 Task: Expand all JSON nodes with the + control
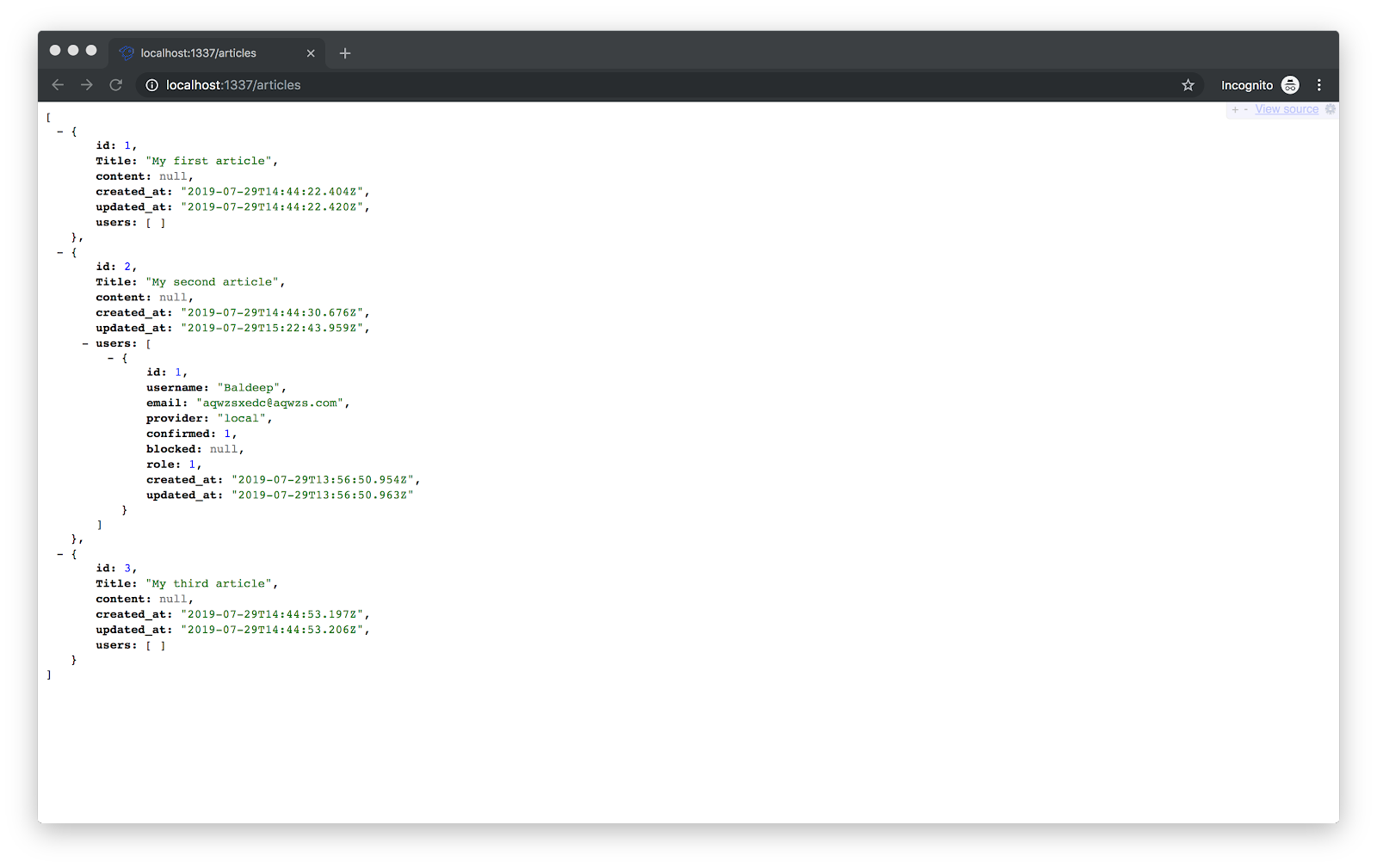tap(1235, 109)
